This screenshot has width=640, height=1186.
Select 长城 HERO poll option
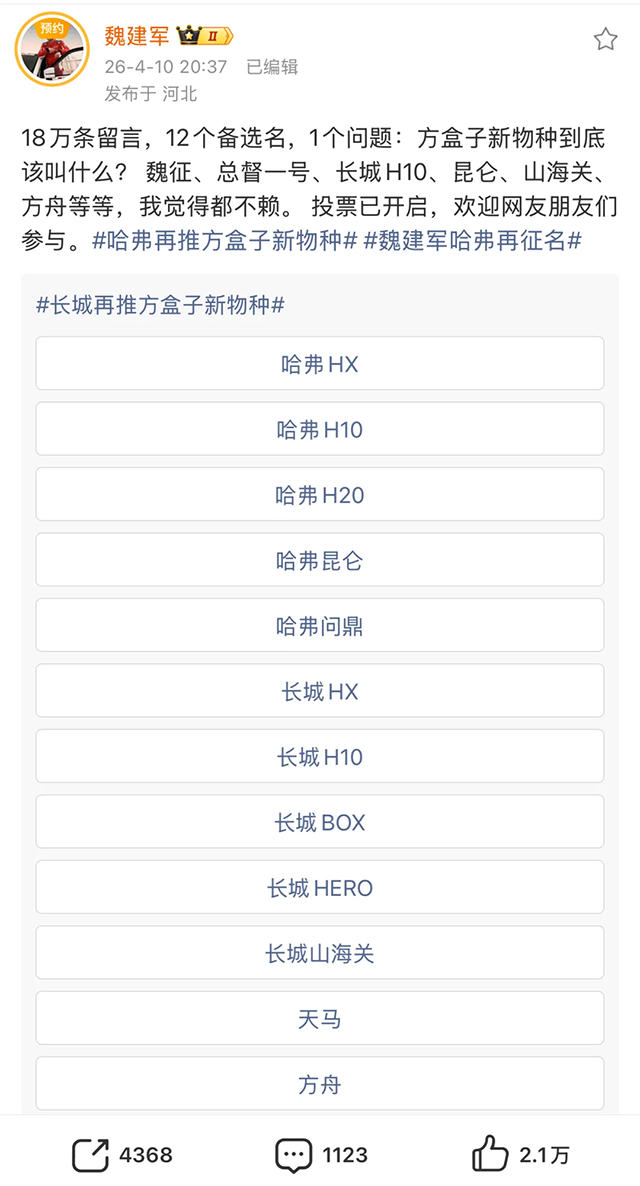320,888
